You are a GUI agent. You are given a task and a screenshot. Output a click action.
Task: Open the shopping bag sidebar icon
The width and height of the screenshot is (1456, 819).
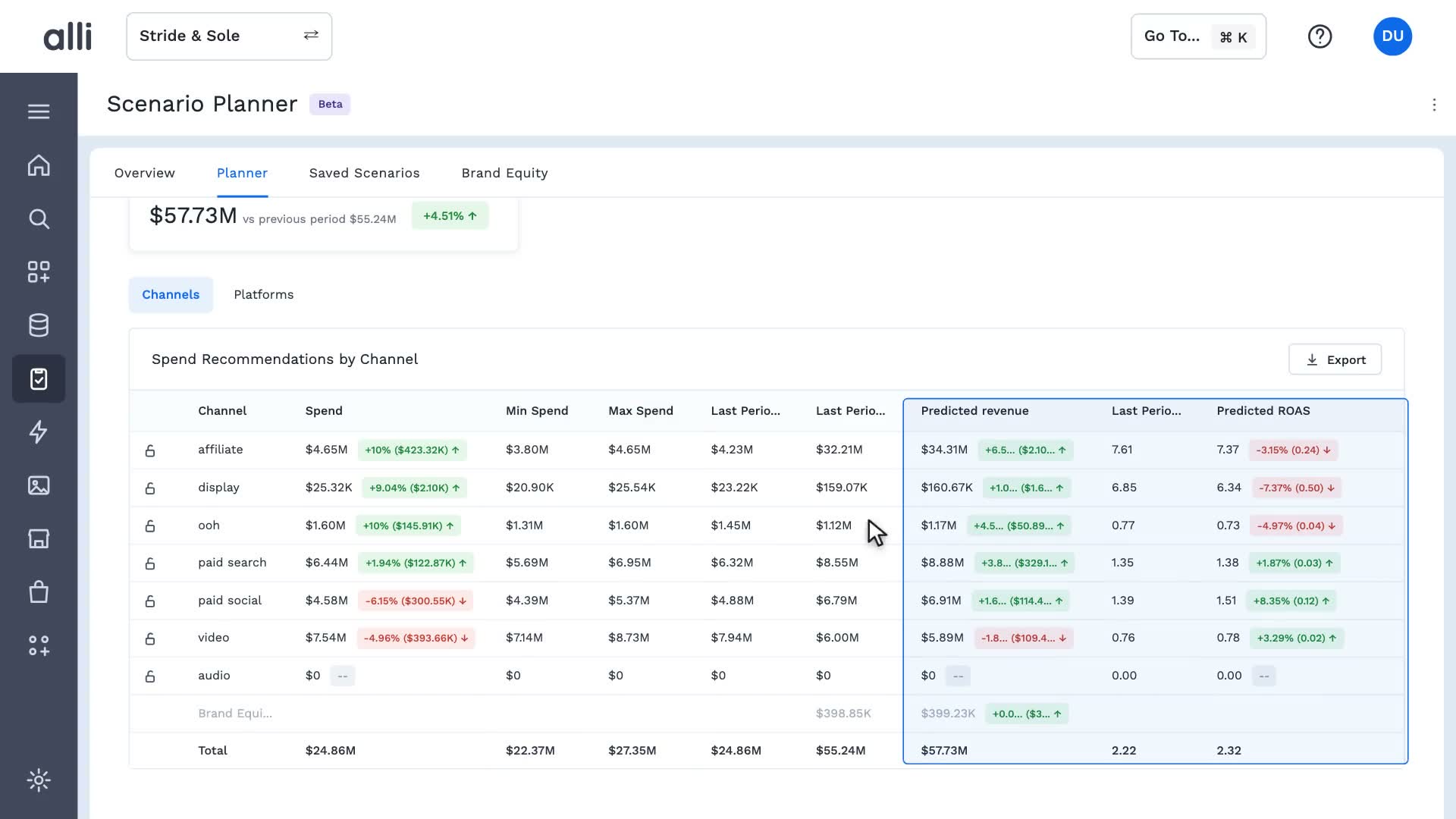click(39, 591)
